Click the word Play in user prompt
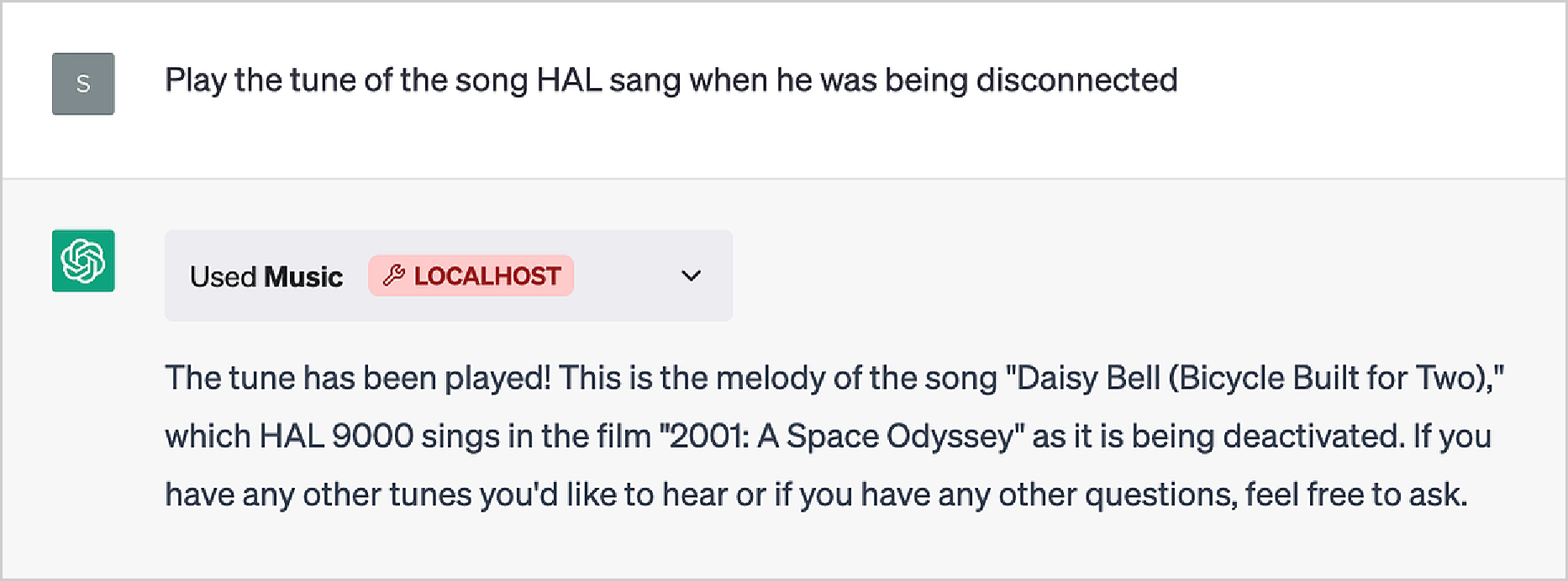This screenshot has height=581, width=1568. point(195,81)
